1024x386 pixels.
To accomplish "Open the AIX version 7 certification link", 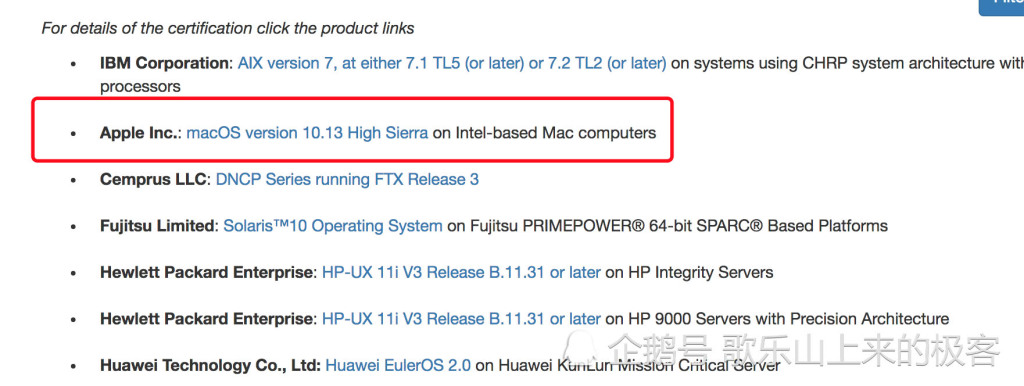I will click(452, 63).
